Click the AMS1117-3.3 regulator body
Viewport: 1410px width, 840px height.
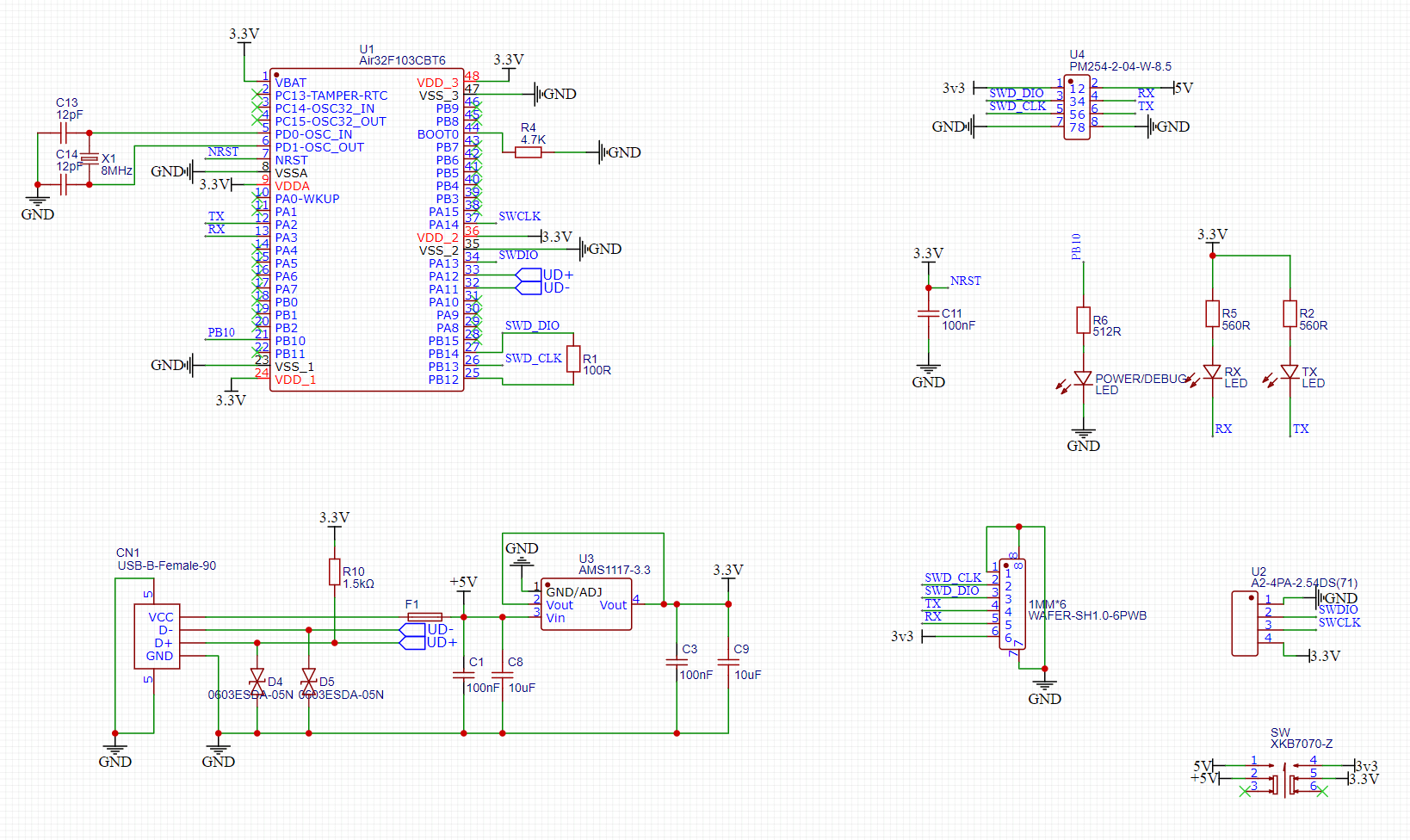[x=586, y=605]
